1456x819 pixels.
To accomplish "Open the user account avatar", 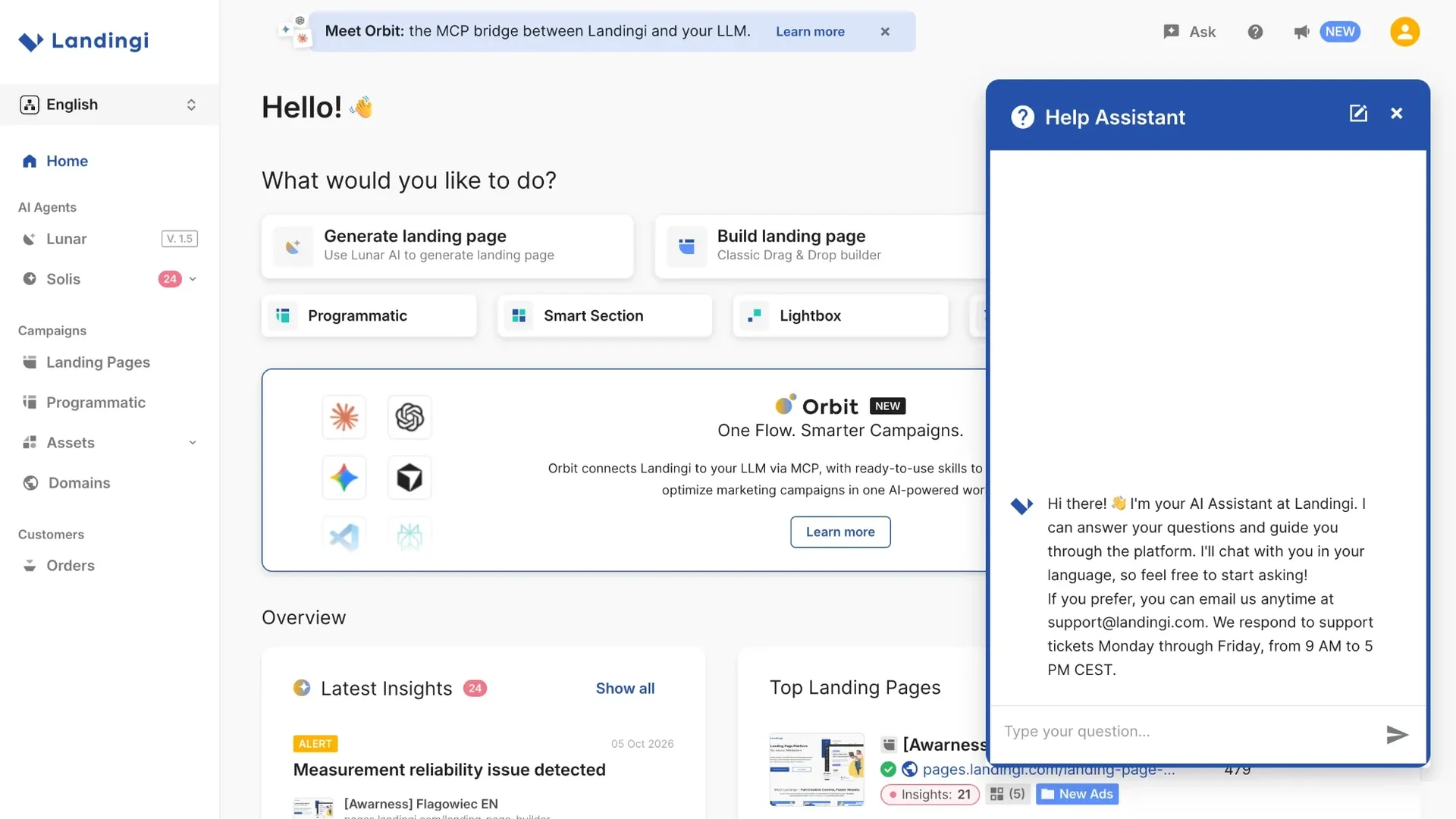I will tap(1404, 32).
